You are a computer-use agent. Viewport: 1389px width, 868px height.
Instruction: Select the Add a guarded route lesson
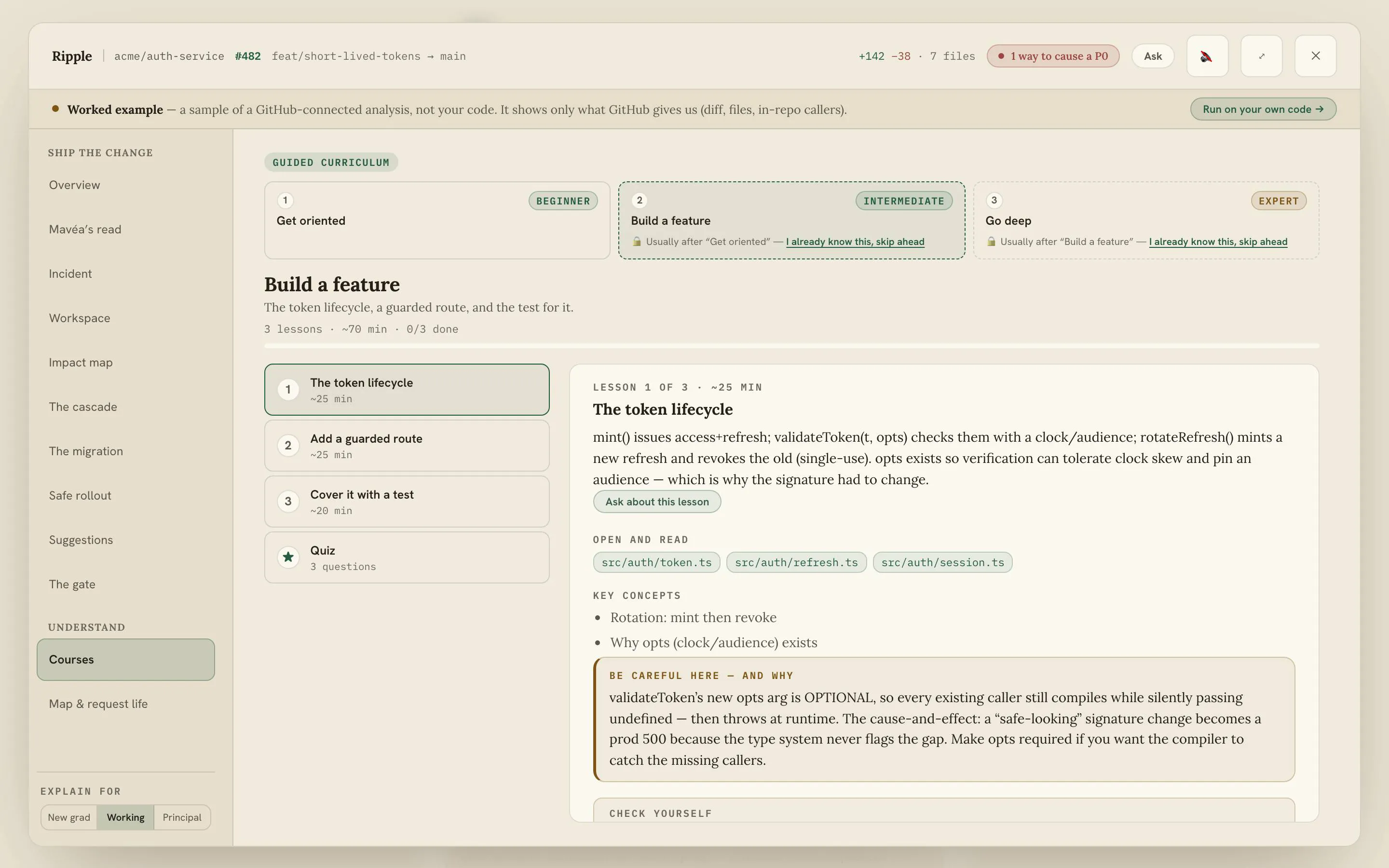pyautogui.click(x=407, y=446)
